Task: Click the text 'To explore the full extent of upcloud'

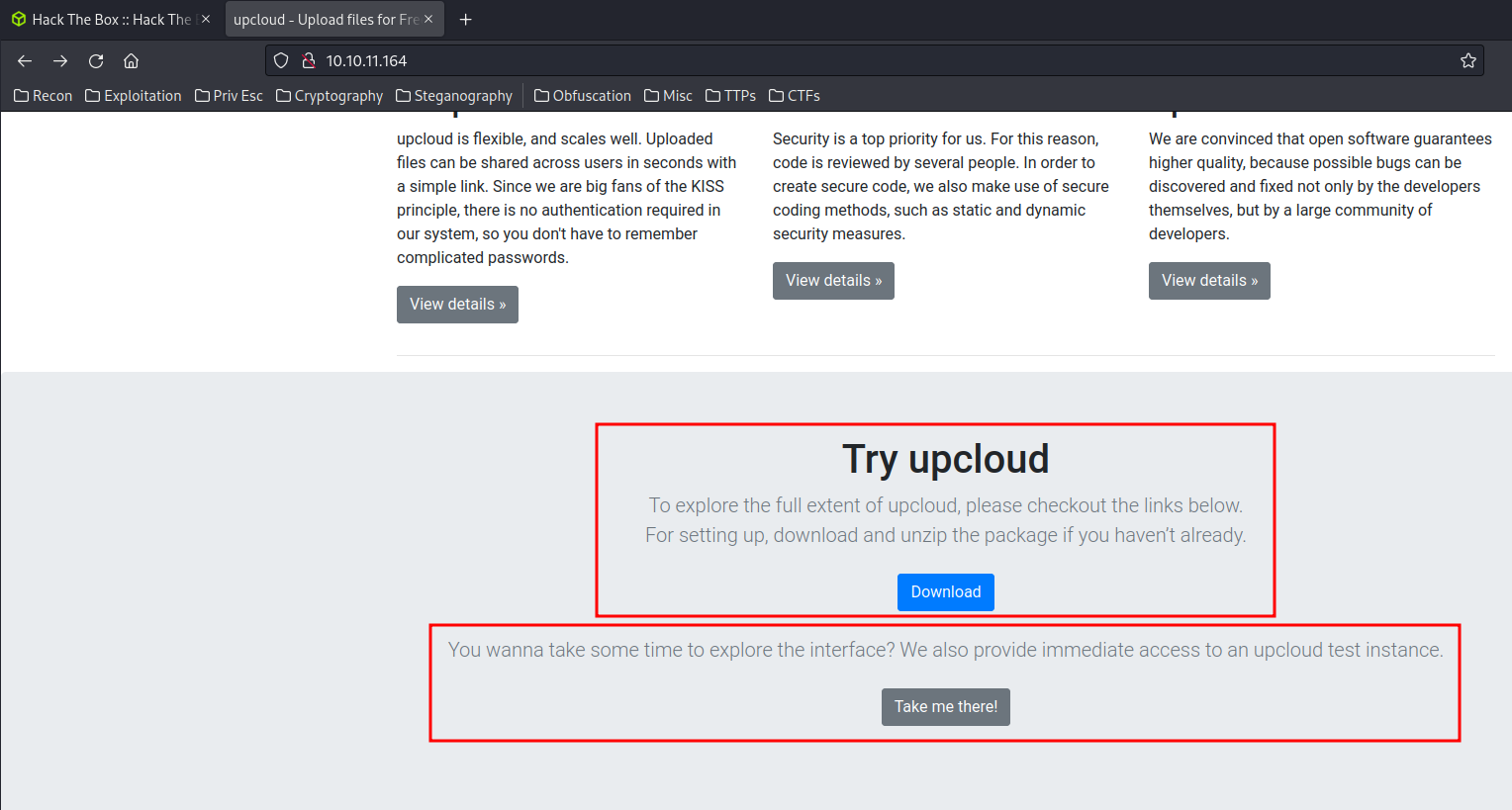Action: click(804, 505)
